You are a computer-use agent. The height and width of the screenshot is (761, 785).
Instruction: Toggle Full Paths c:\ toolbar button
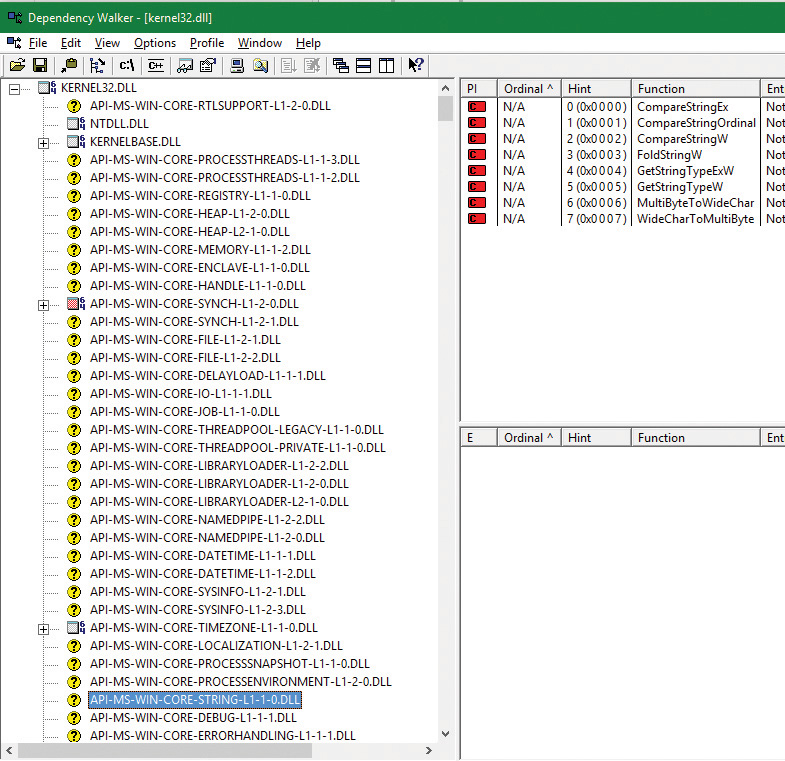pos(127,66)
